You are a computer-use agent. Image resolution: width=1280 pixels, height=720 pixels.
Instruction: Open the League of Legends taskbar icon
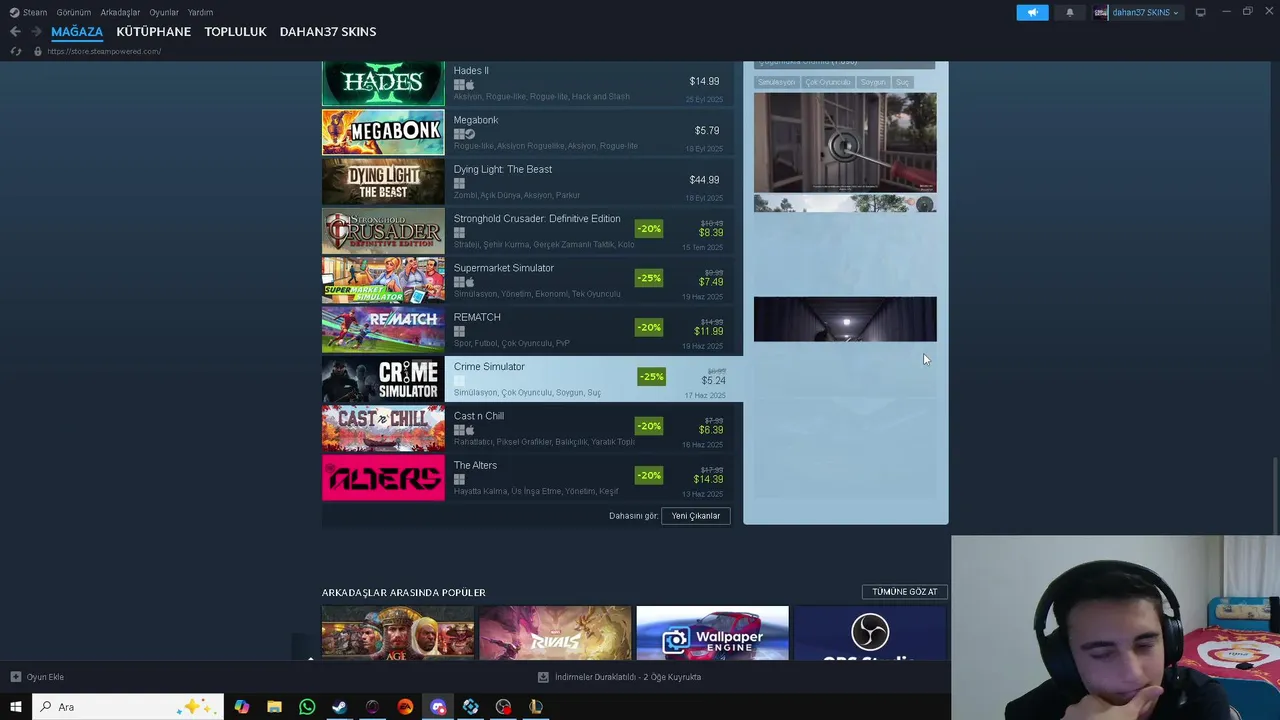pos(536,707)
